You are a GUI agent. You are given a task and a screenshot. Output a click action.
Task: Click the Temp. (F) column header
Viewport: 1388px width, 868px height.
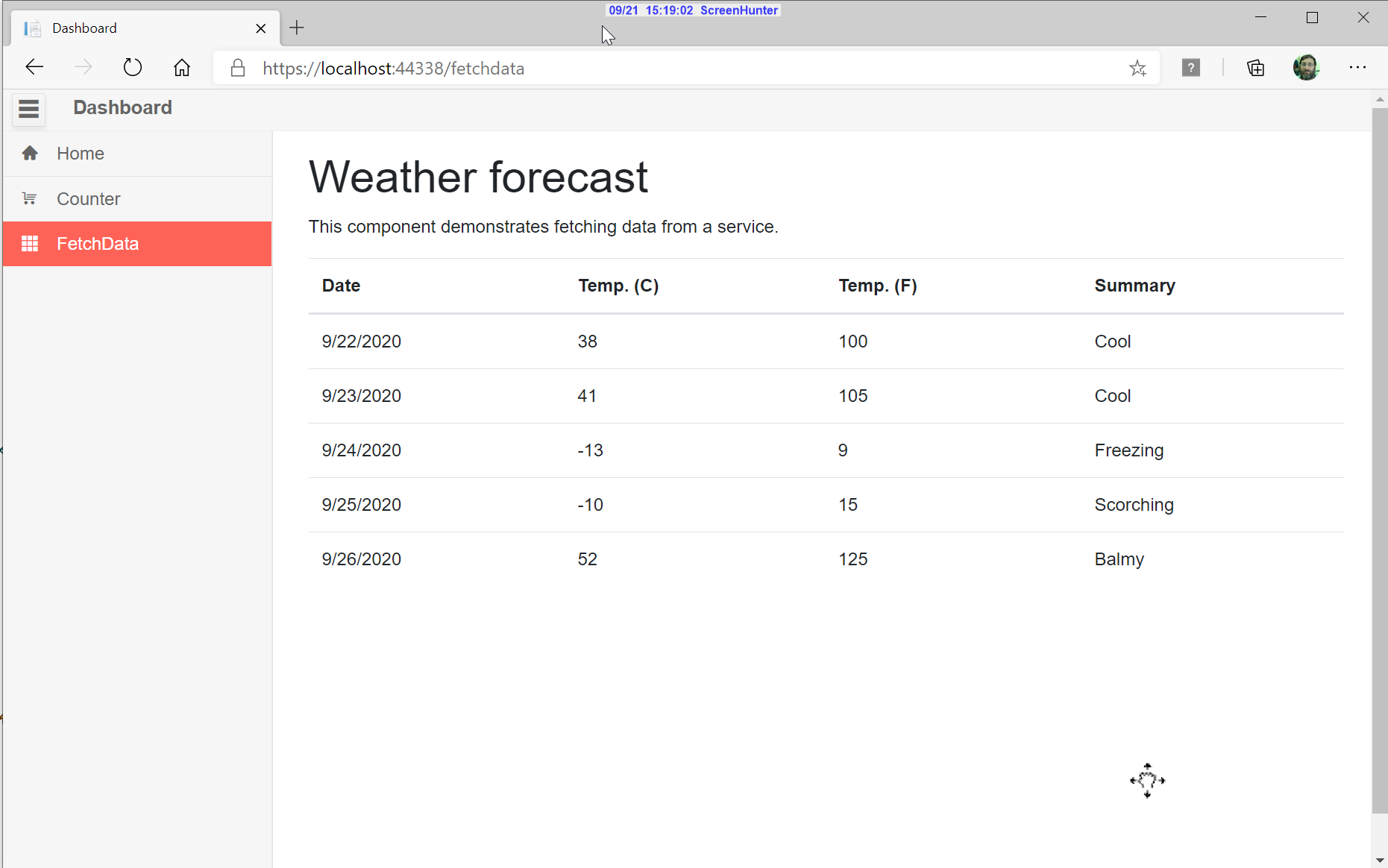pos(878,286)
